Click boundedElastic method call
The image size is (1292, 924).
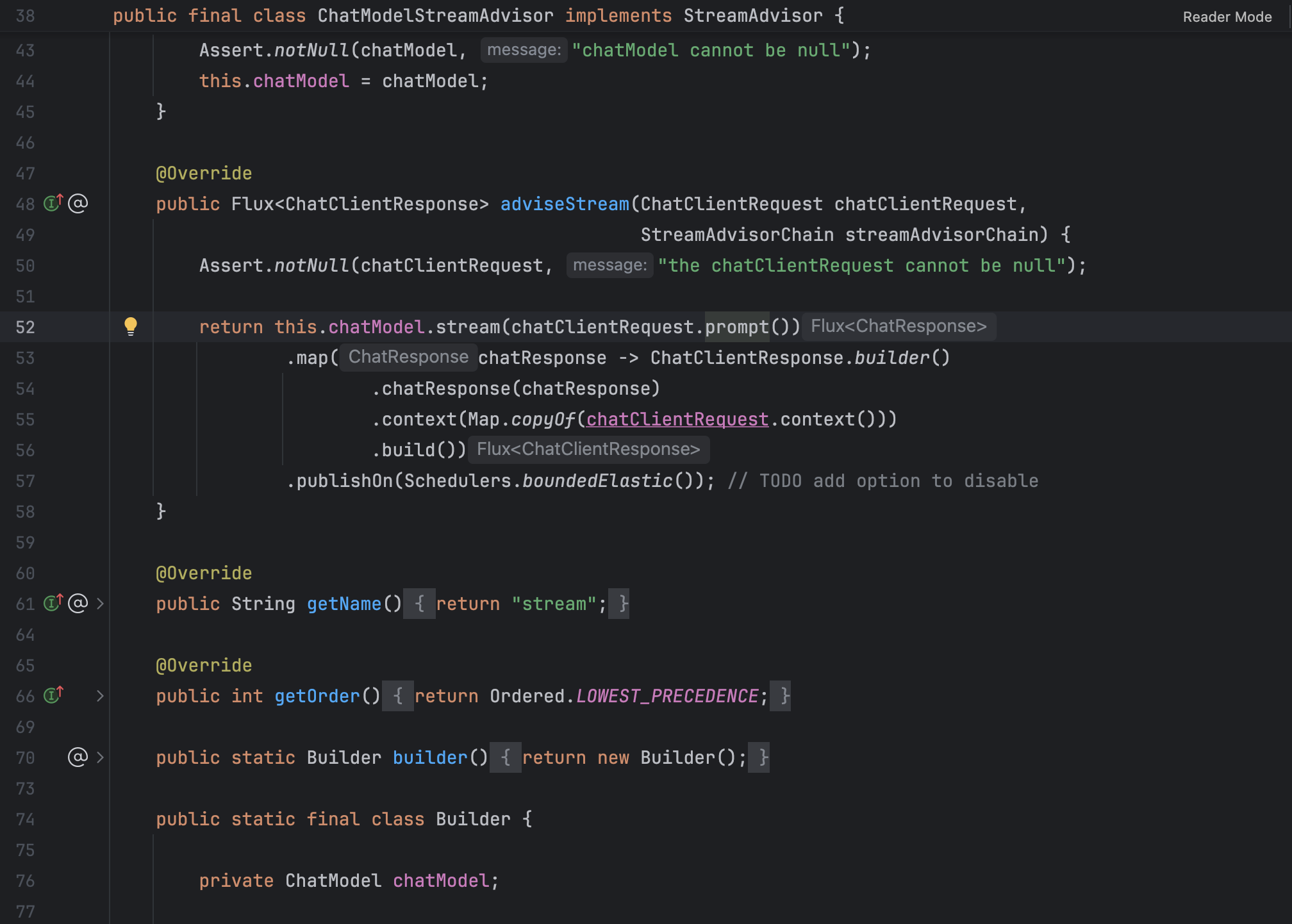coord(597,481)
